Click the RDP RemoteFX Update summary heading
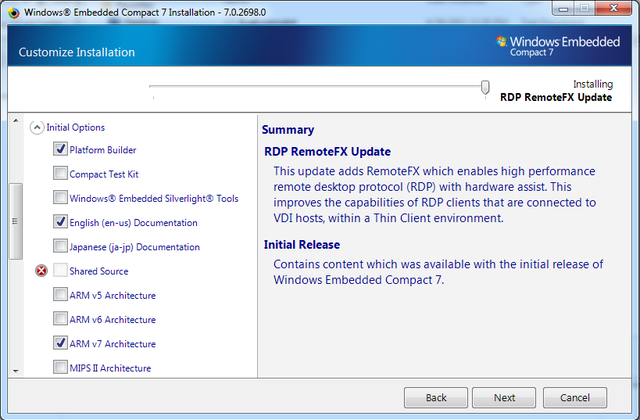Screen dimensions: 640x420 327,152
